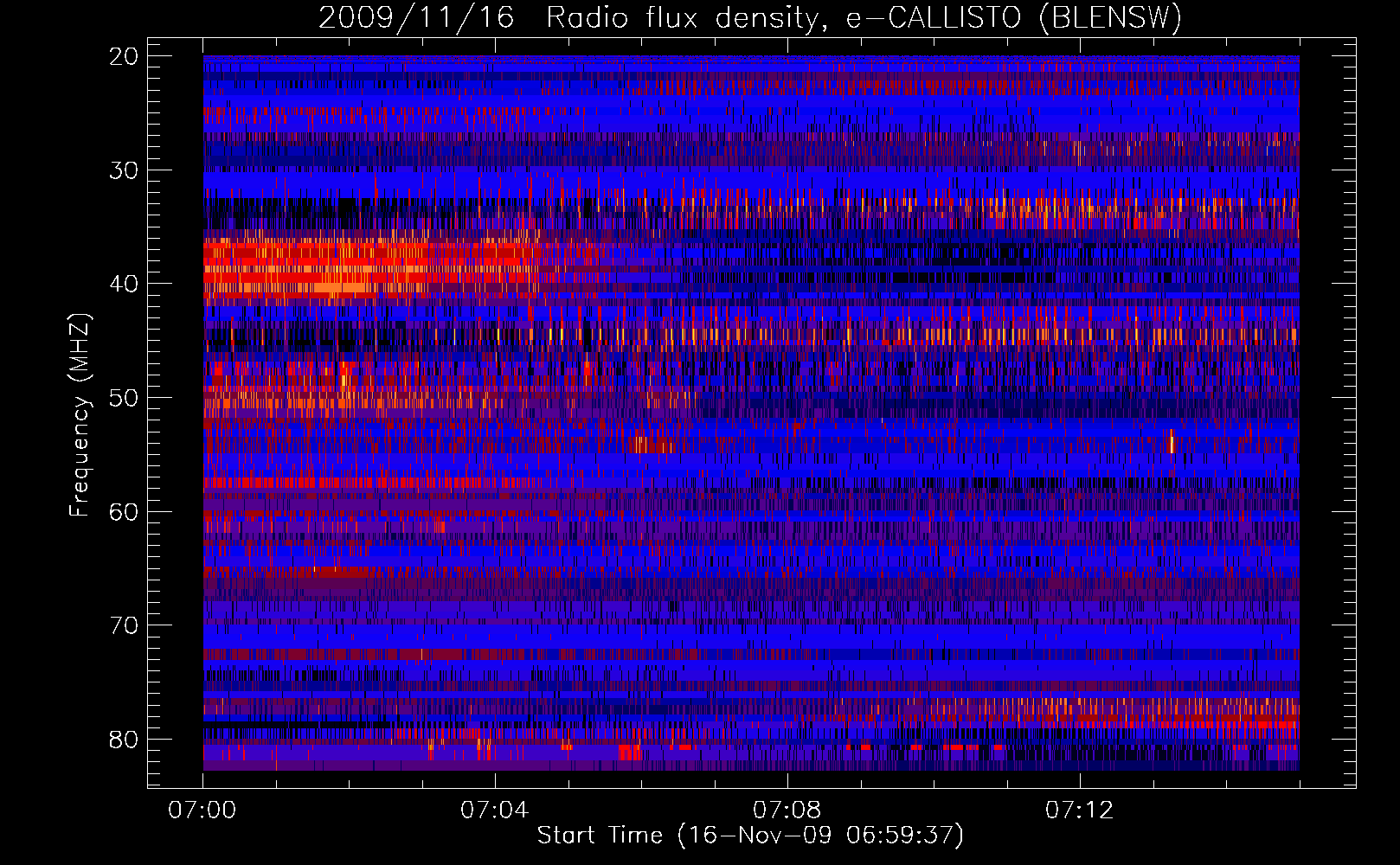Click the '30' frequency tick label
This screenshot has height=865, width=1400.
[x=124, y=170]
